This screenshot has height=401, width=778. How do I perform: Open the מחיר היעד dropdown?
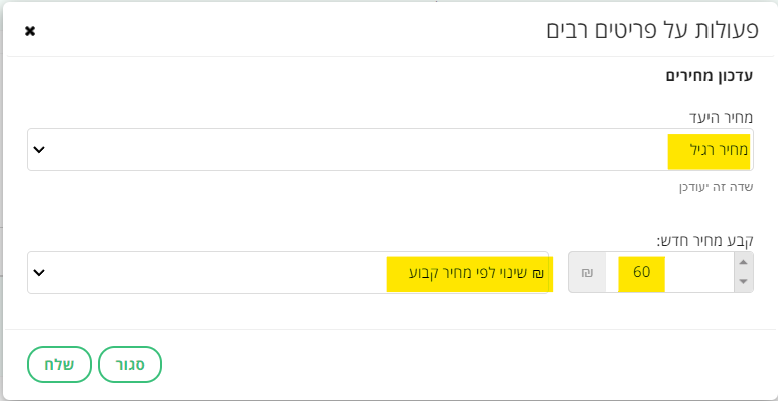click(390, 150)
